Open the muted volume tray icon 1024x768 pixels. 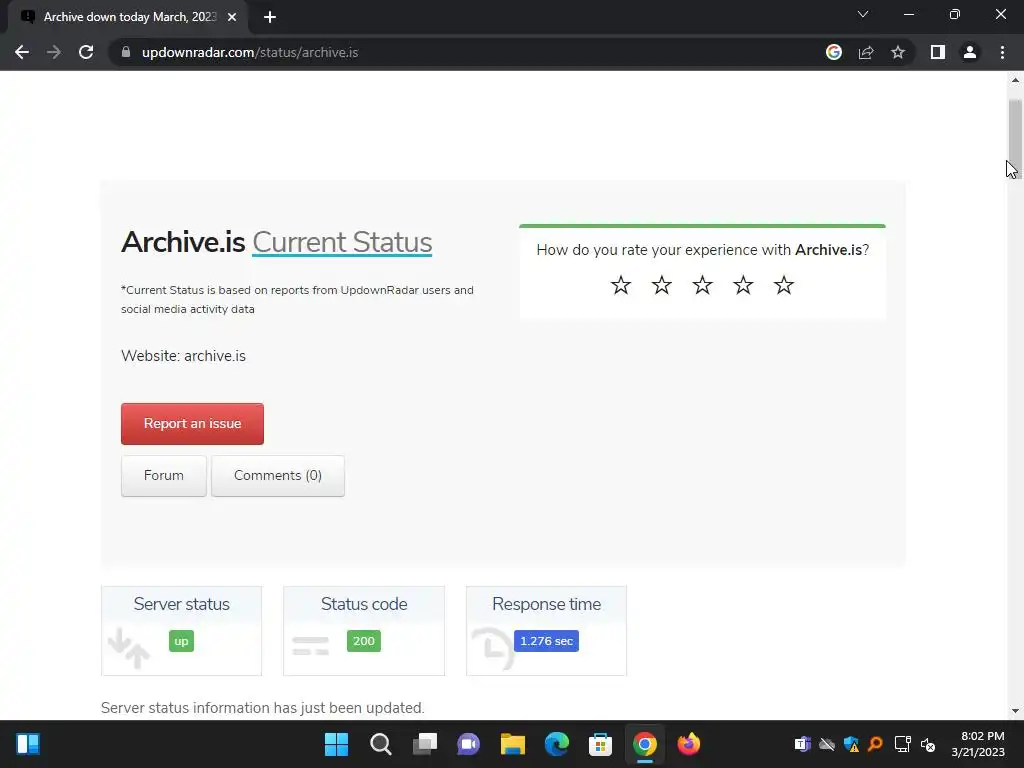click(928, 744)
